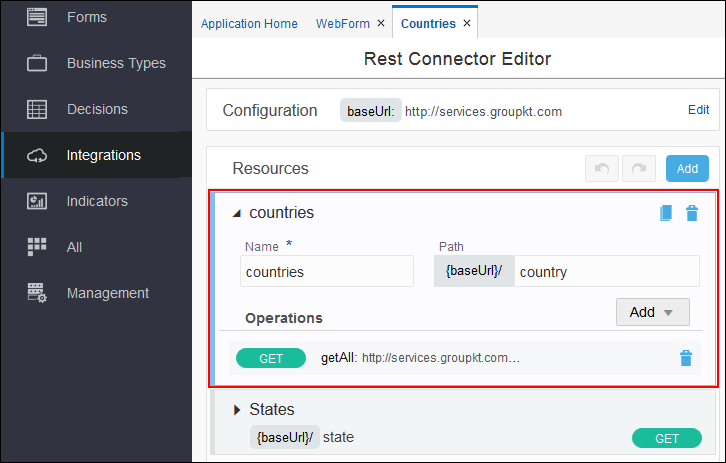Click the GET badge in States
The height and width of the screenshot is (463, 726).
[x=667, y=438]
